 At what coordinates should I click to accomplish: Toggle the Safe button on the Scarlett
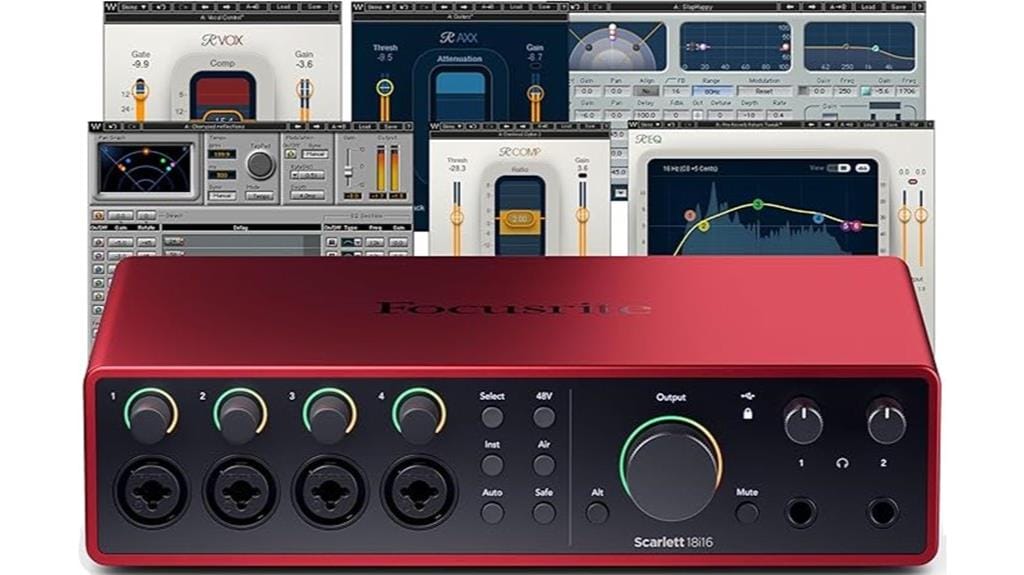(543, 513)
